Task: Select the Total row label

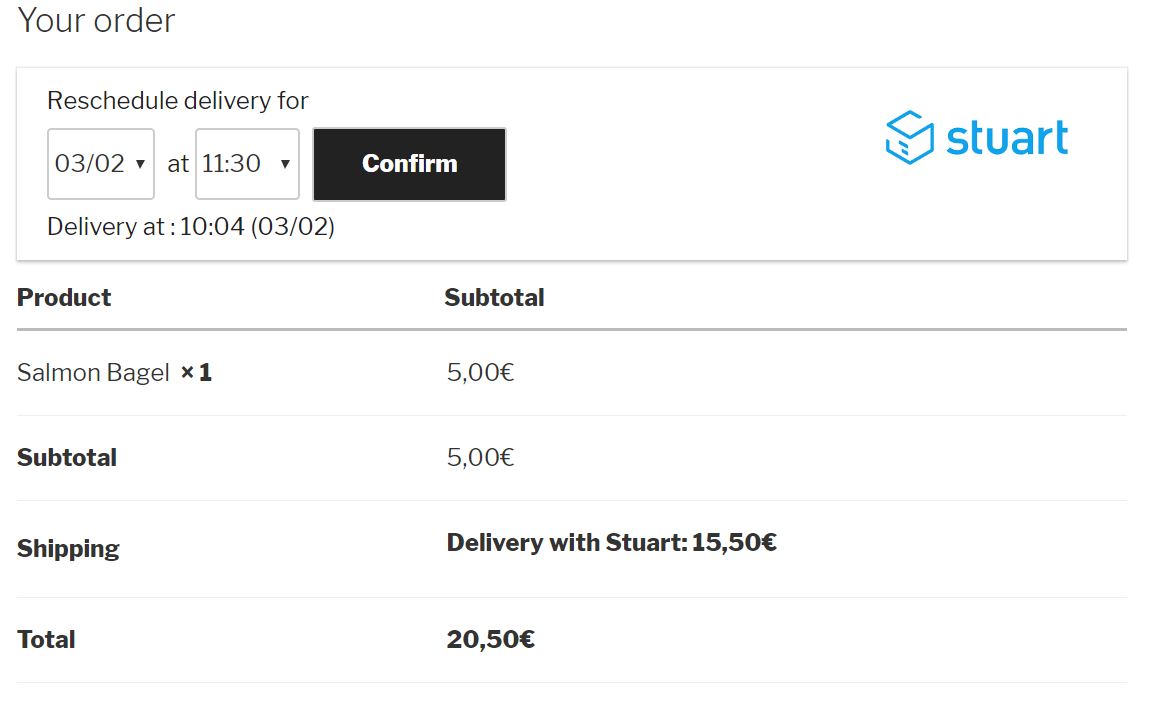Action: (45, 639)
